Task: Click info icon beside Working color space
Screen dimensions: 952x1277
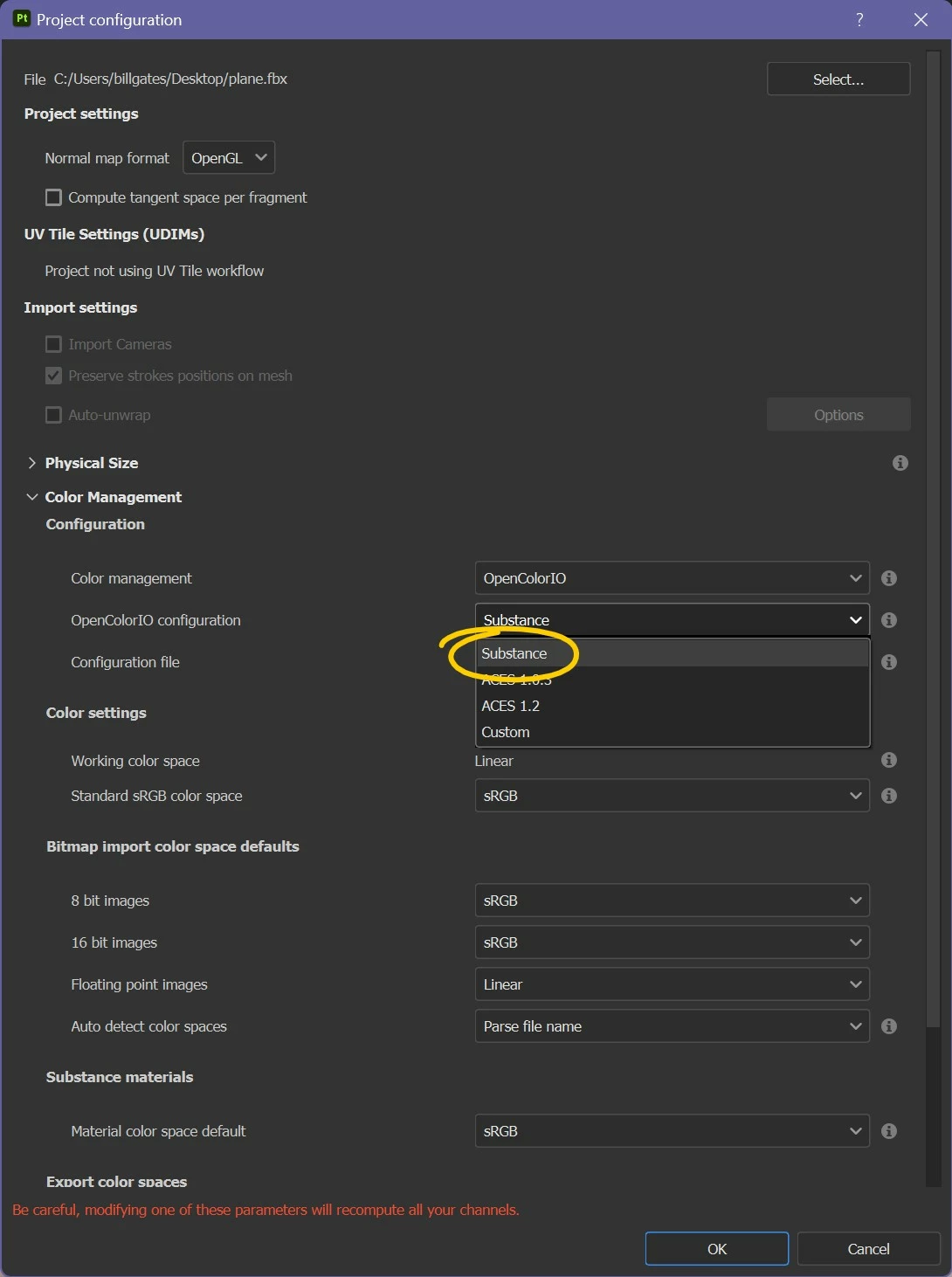Action: (889, 760)
